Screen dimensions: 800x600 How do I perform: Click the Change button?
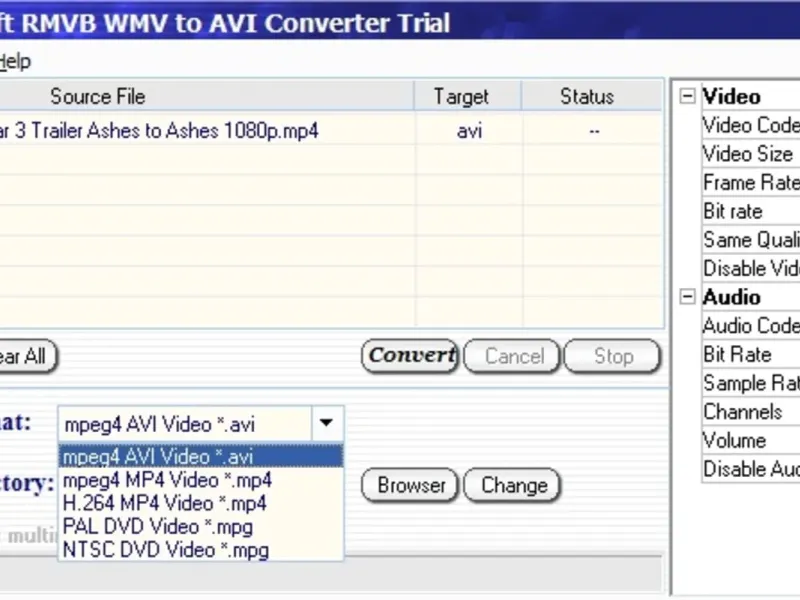512,485
